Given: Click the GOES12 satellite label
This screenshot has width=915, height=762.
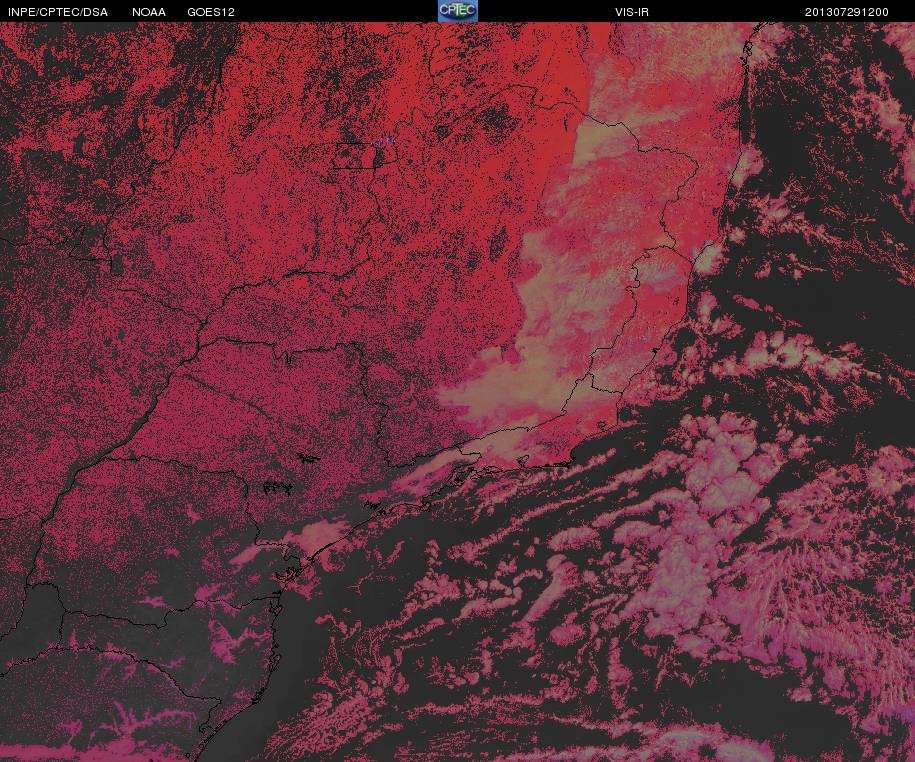Looking at the screenshot, I should pyautogui.click(x=211, y=12).
